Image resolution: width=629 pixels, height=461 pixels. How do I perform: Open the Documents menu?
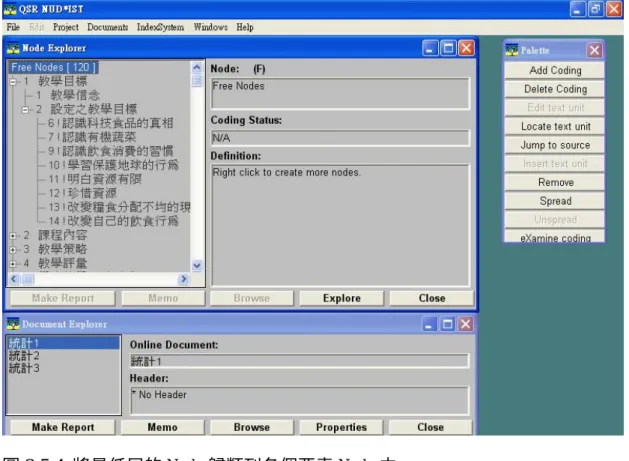[x=108, y=27]
